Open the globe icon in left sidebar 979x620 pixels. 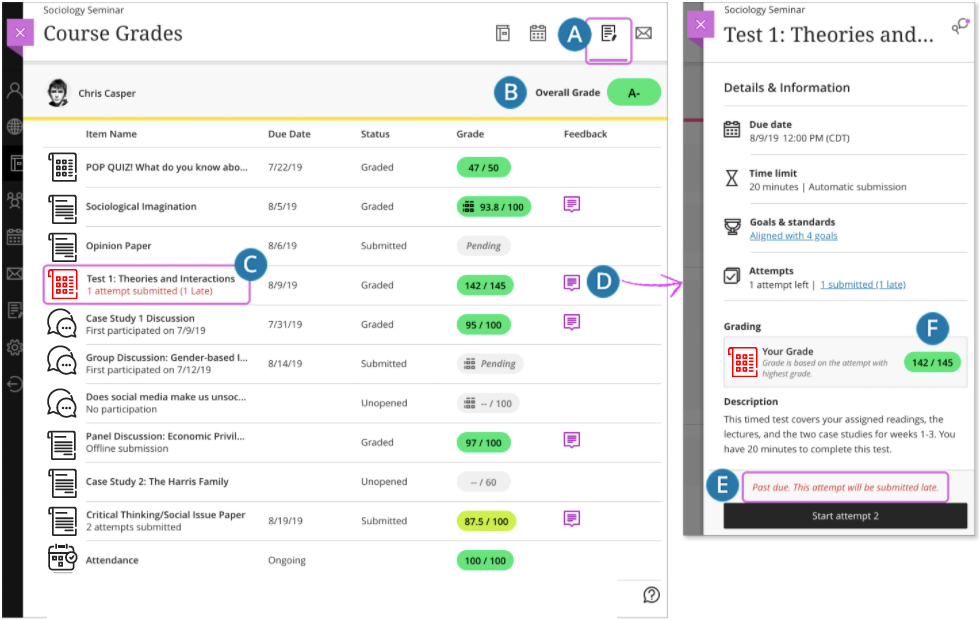pos(14,127)
